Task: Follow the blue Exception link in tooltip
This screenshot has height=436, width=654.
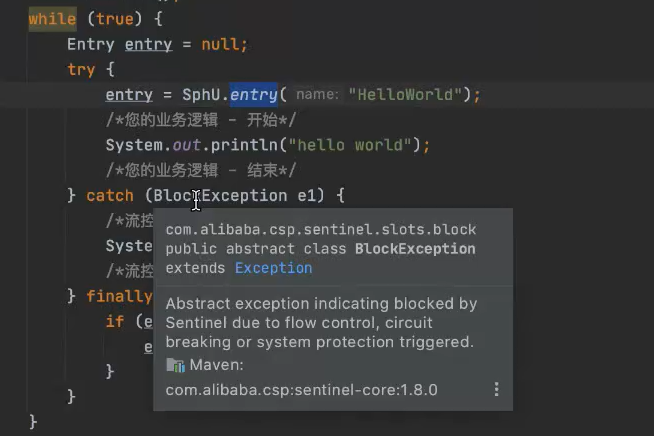Action: (274, 268)
